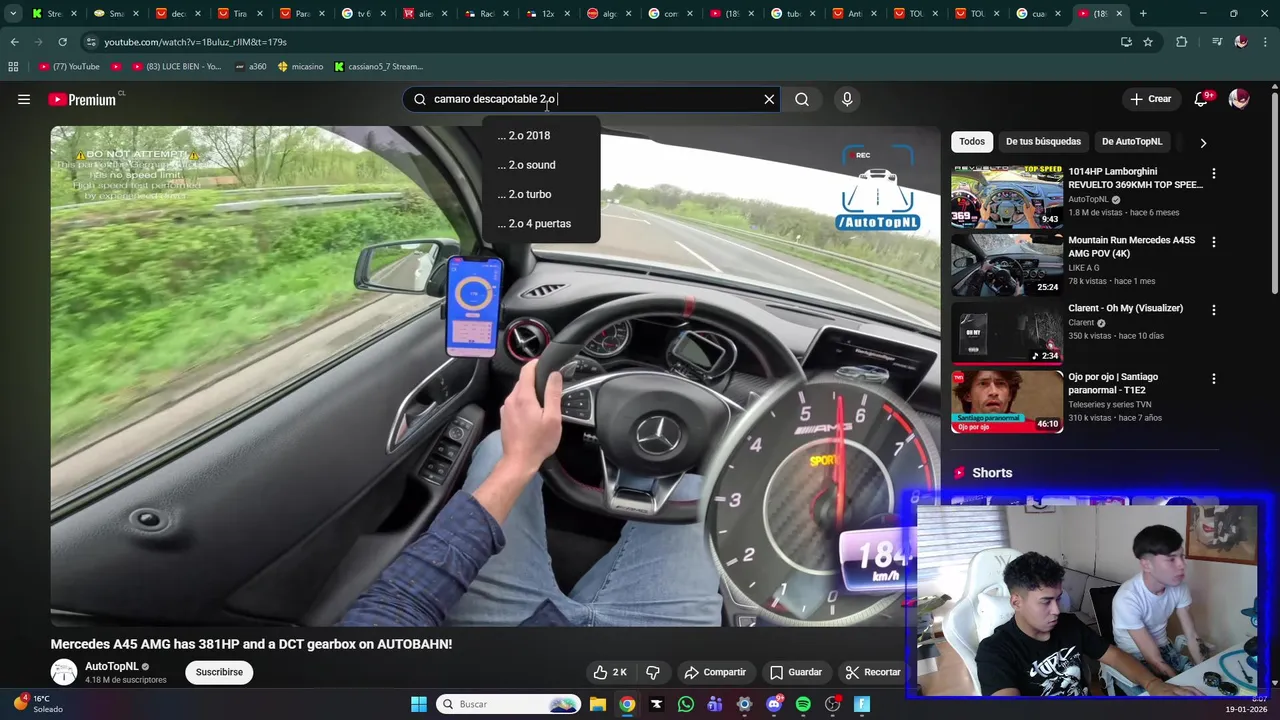Open a new browser tab with plus
The width and height of the screenshot is (1280, 720).
(1143, 13)
